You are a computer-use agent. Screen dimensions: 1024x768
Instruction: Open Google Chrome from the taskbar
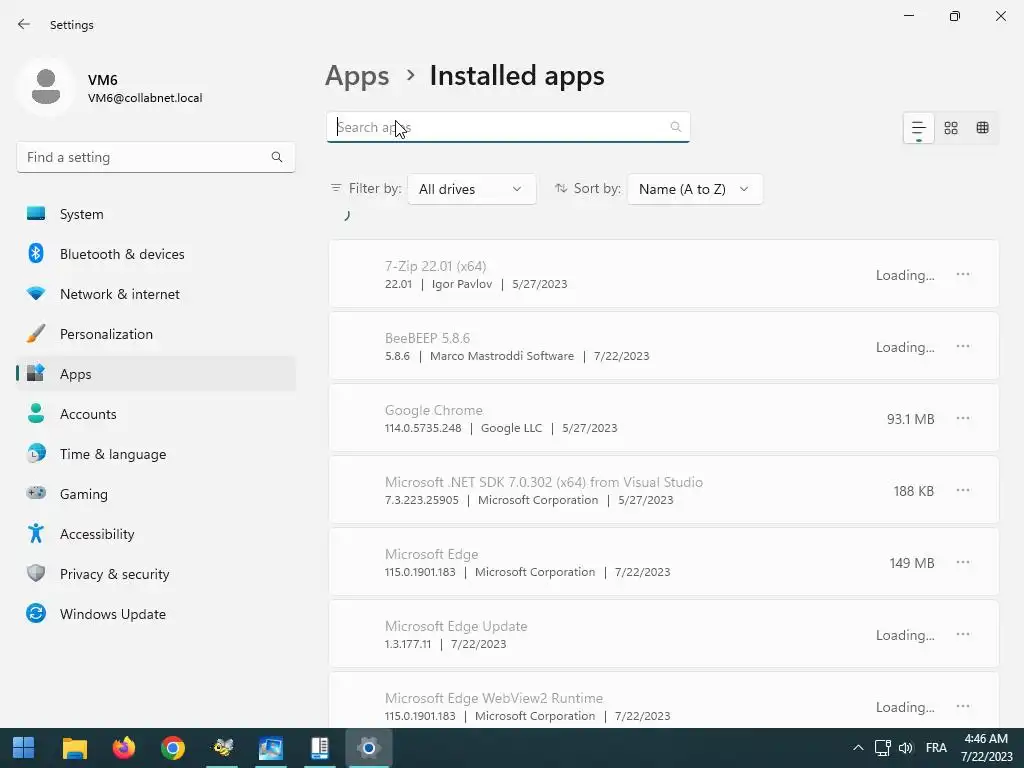173,748
